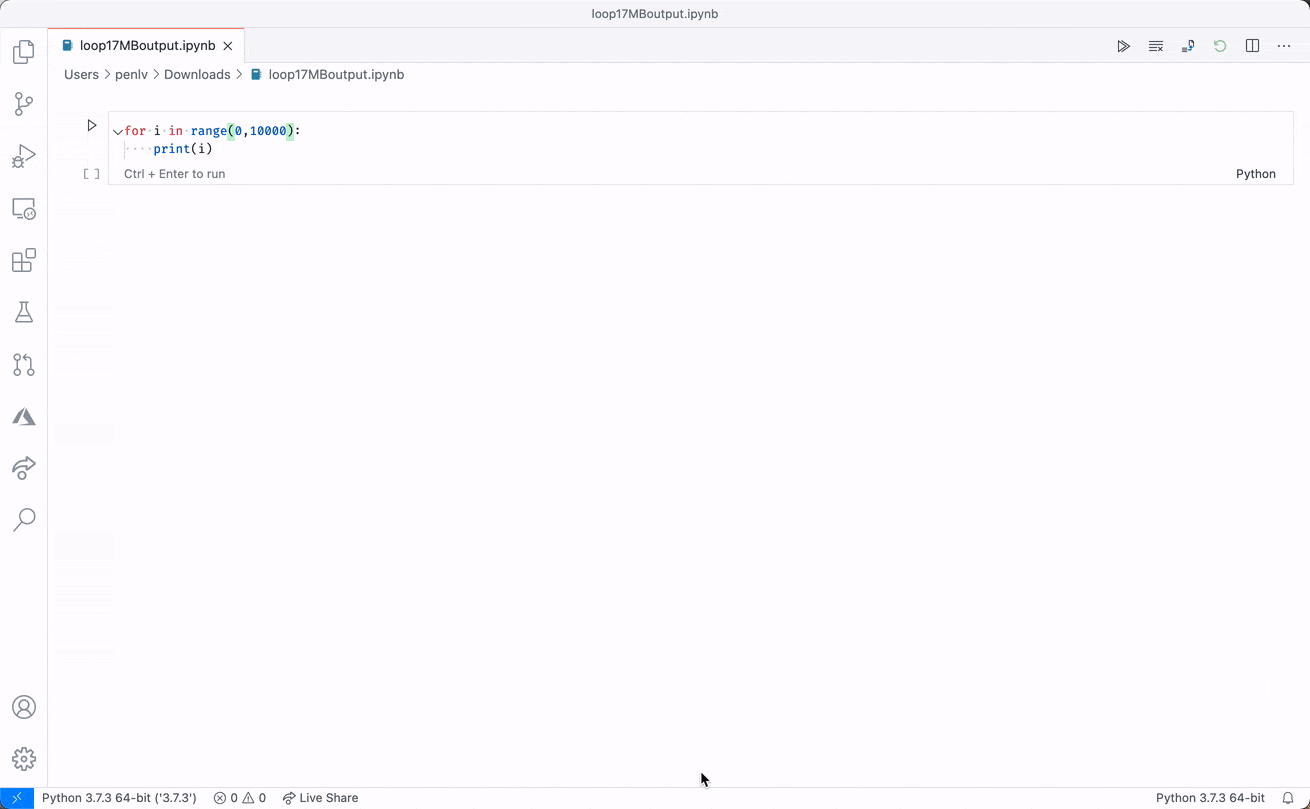Viewport: 1310px width, 809px height.
Task: Open the Python cell language picker
Action: 1256,173
